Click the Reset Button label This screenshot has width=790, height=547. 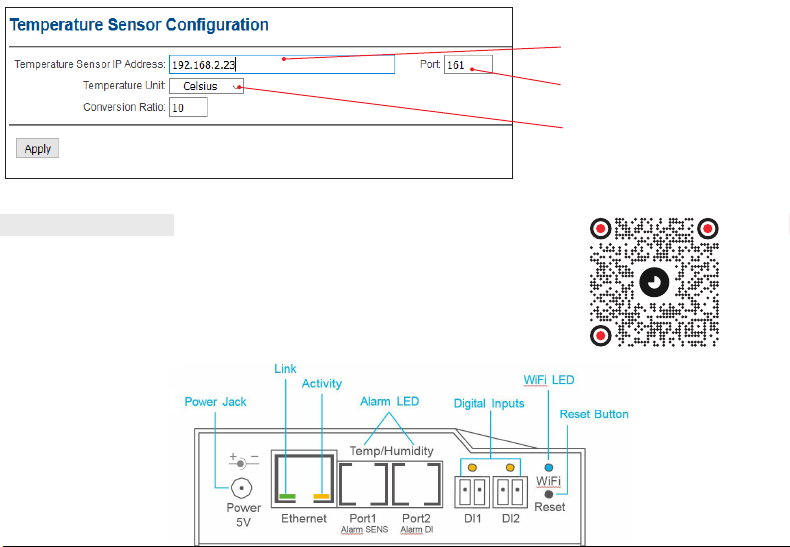pyautogui.click(x=594, y=414)
